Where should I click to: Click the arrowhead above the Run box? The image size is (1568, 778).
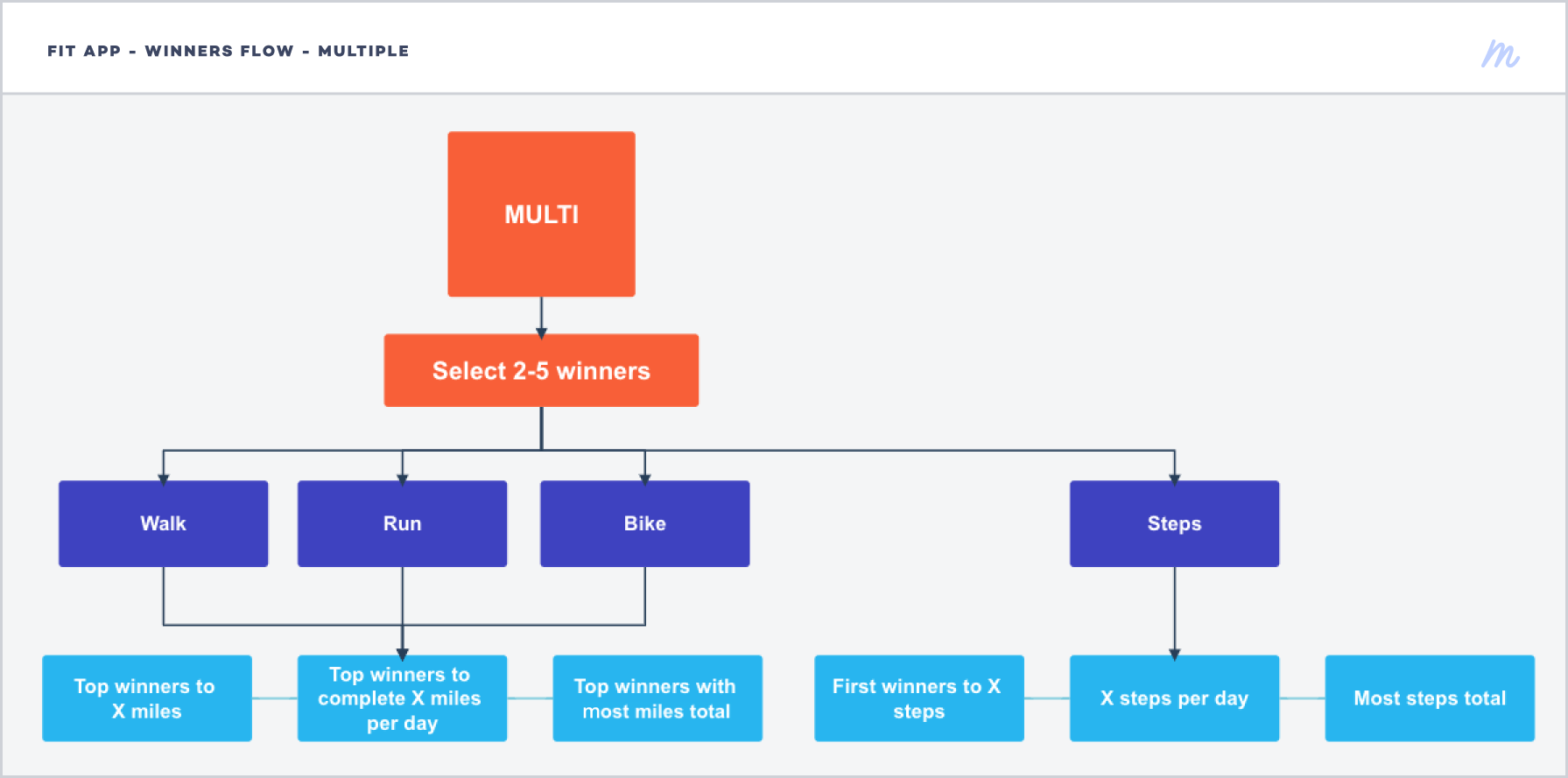pyautogui.click(x=403, y=480)
